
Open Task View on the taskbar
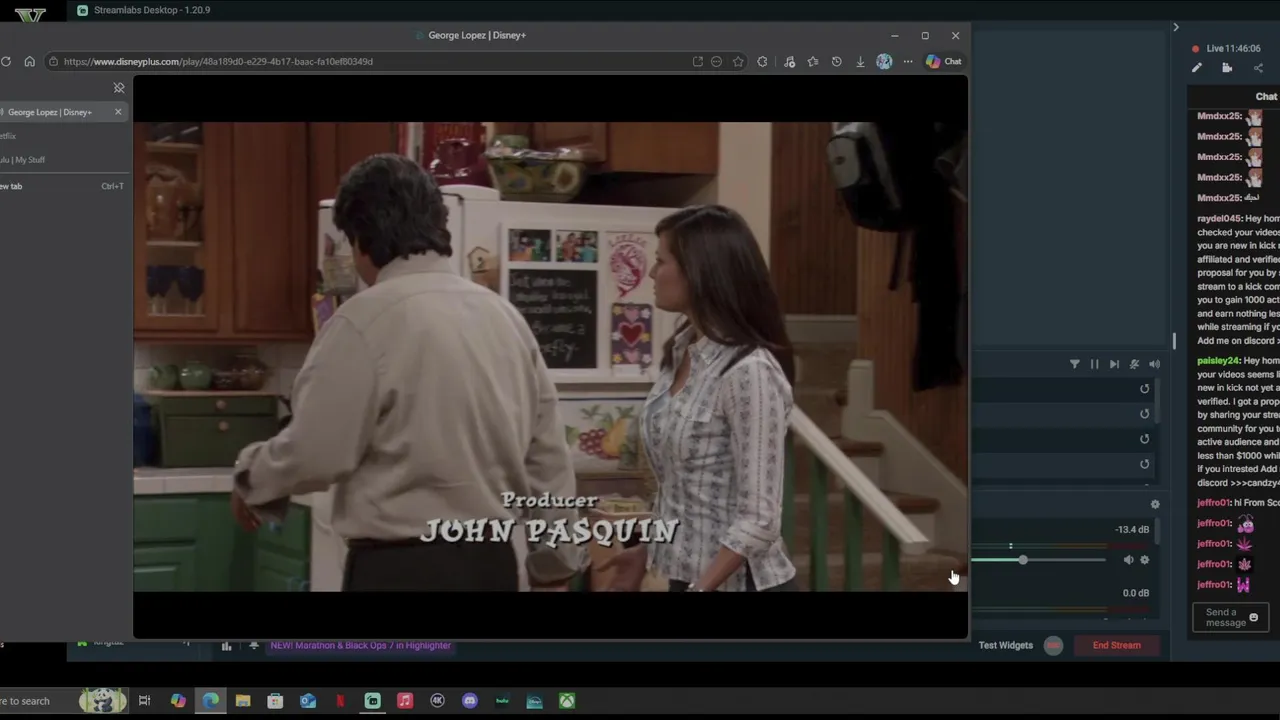[x=144, y=701]
